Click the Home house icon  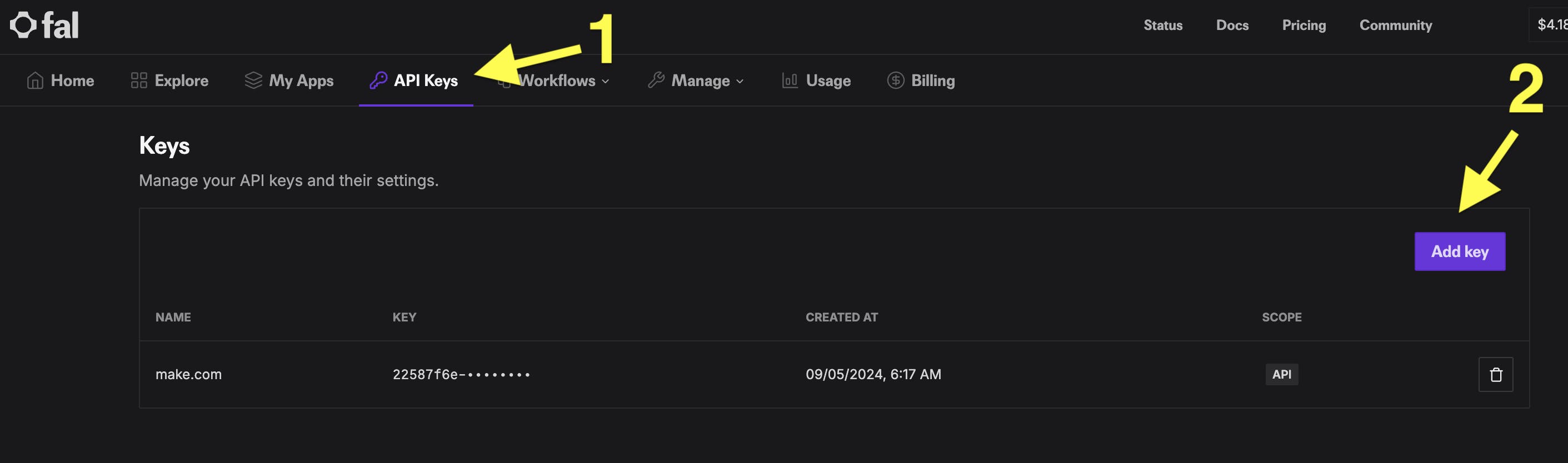coord(34,80)
